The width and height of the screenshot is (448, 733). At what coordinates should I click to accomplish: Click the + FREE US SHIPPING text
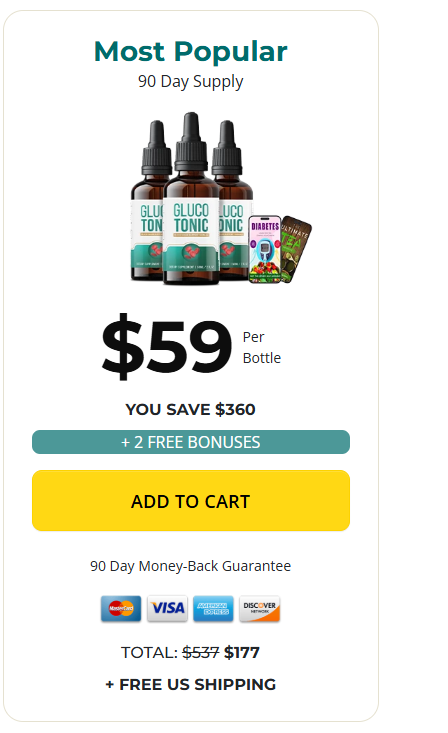pos(191,684)
